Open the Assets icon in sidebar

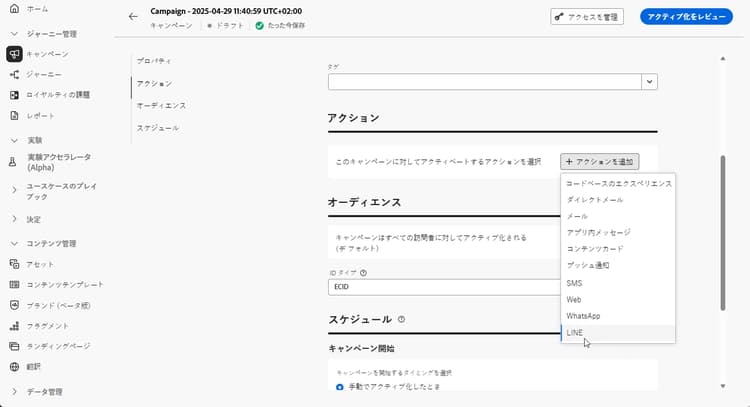(x=14, y=263)
